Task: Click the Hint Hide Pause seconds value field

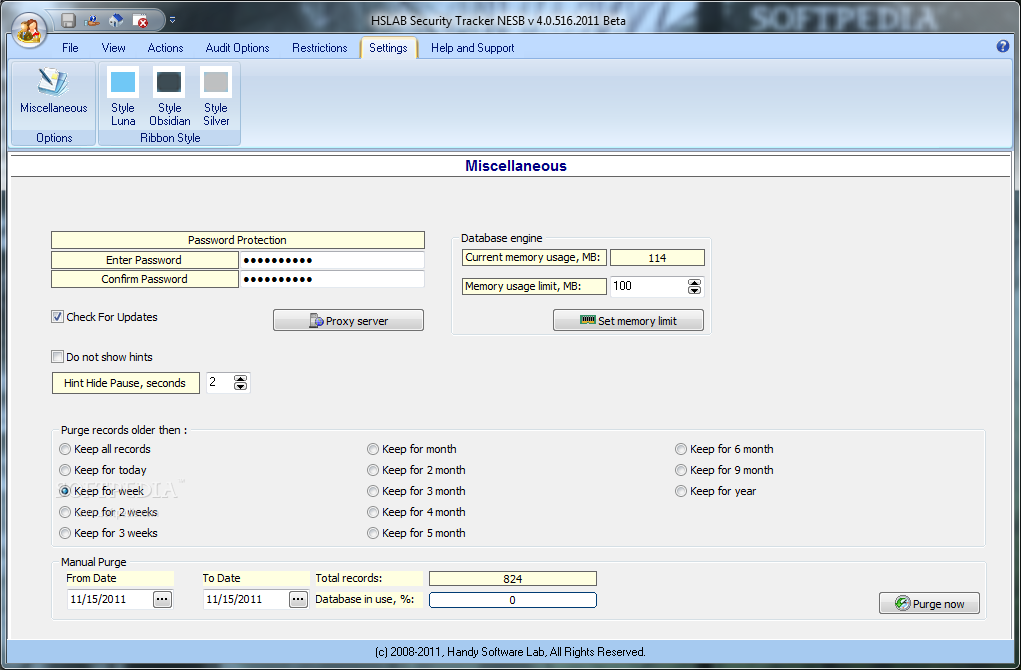Action: tap(219, 383)
